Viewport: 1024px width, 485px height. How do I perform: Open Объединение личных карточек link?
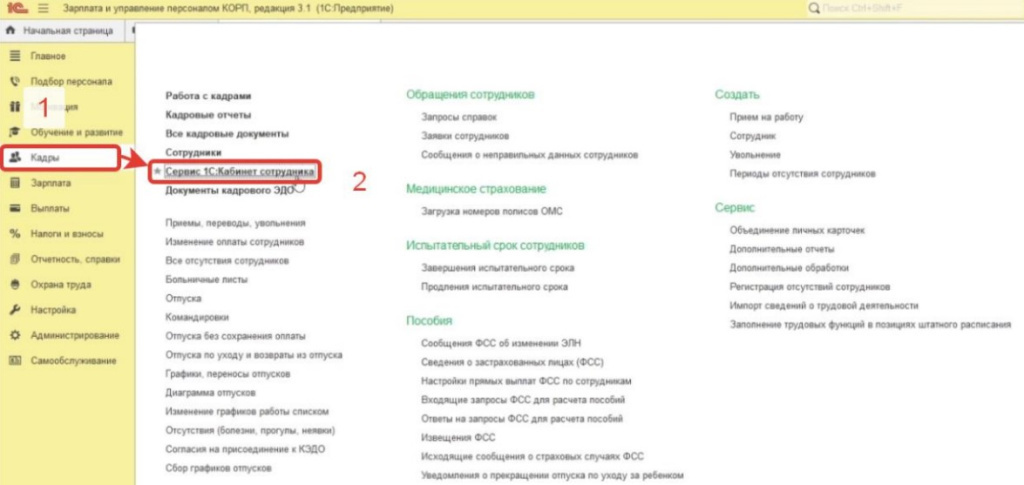coord(797,230)
